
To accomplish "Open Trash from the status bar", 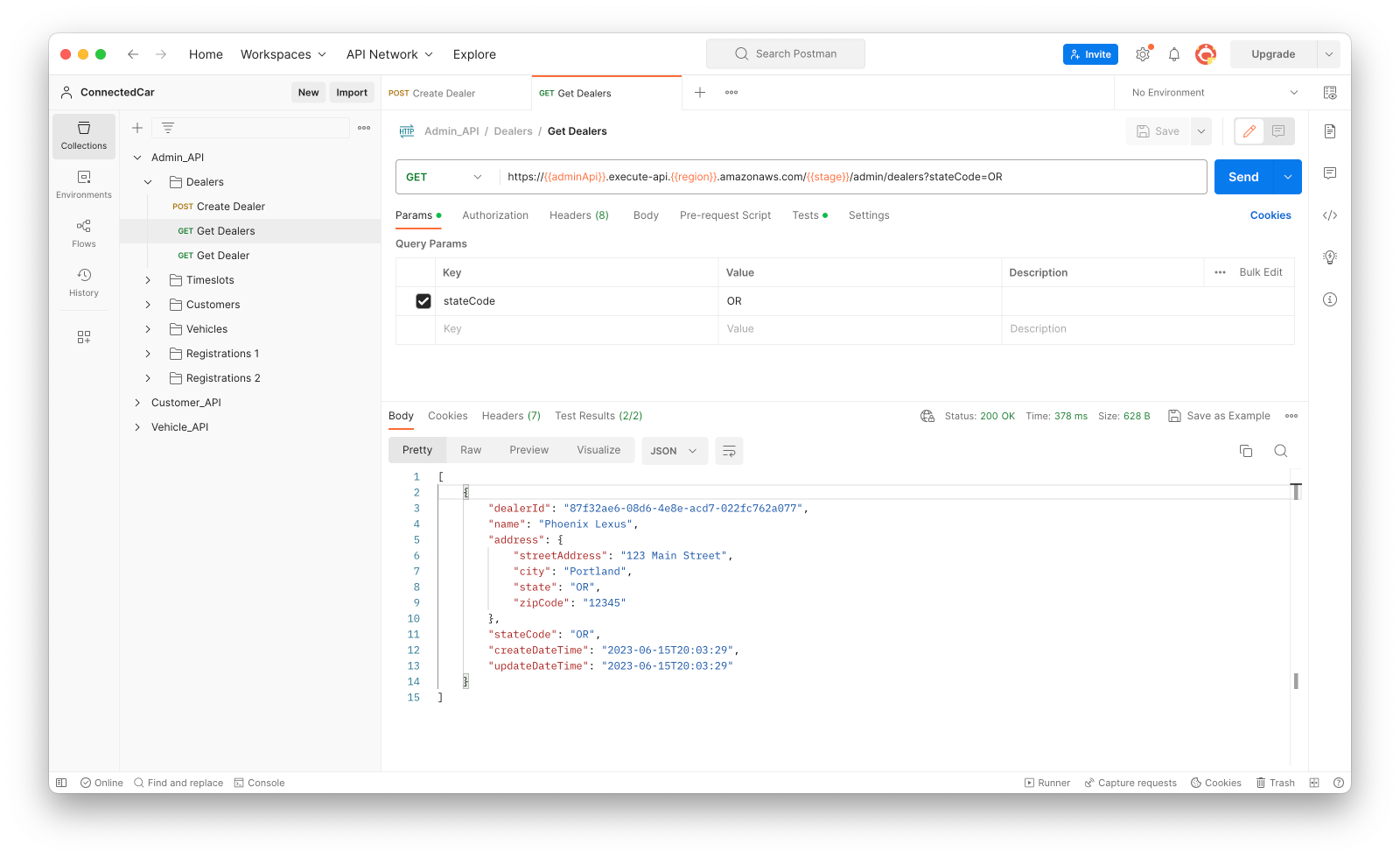I will tap(1276, 783).
